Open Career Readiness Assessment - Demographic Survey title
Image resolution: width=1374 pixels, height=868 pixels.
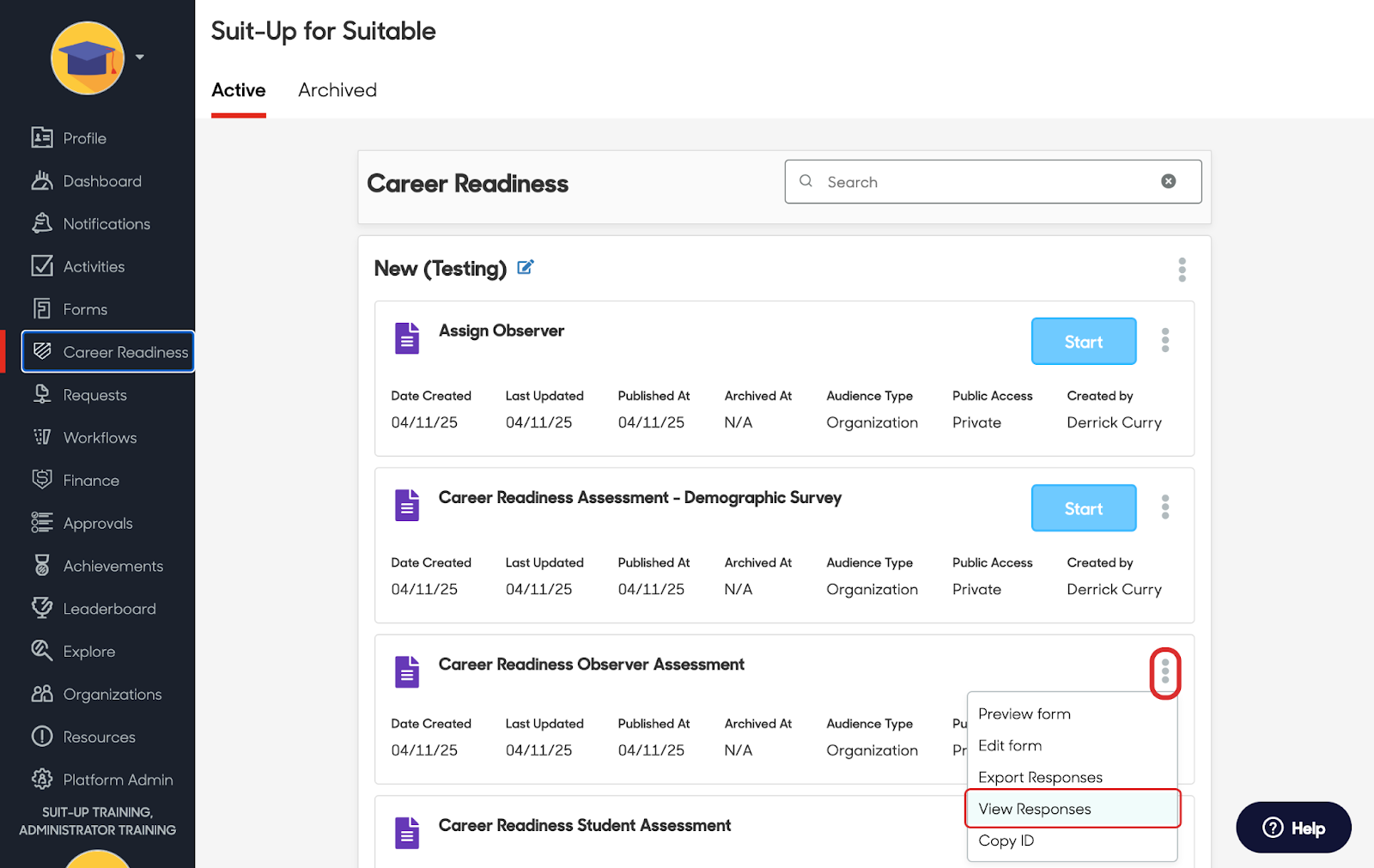point(640,498)
